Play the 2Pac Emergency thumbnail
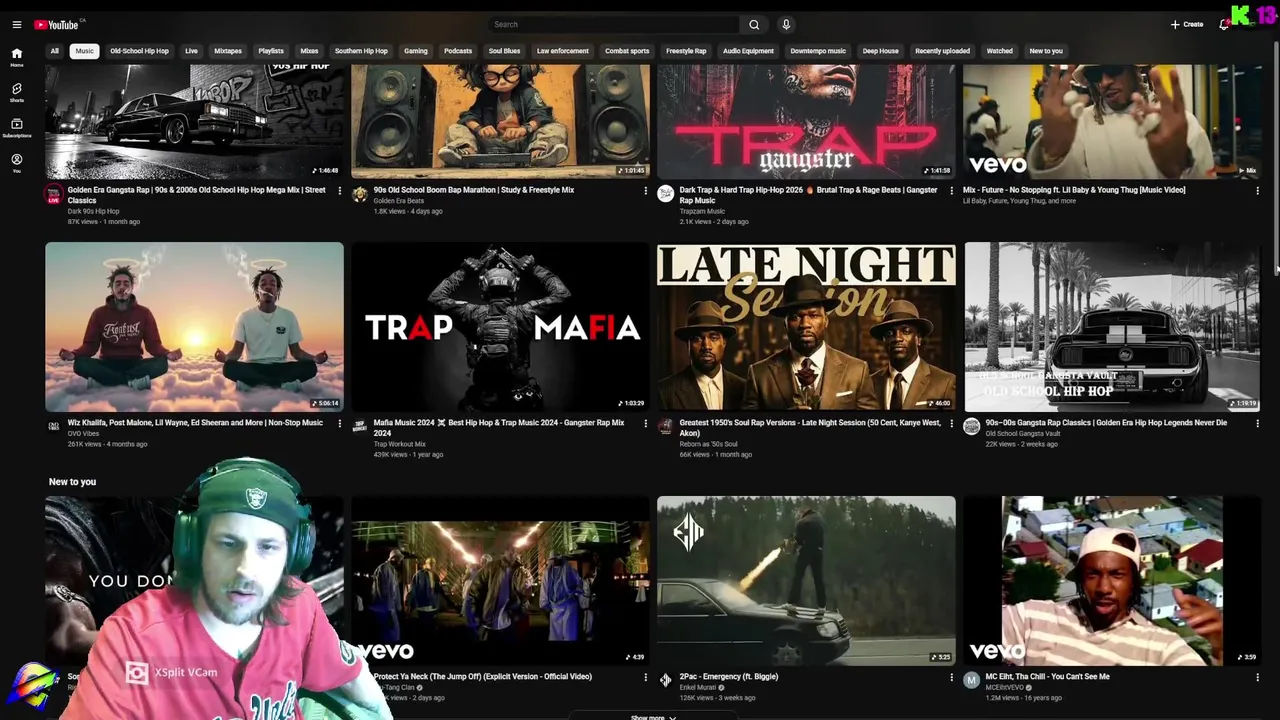 (x=806, y=581)
